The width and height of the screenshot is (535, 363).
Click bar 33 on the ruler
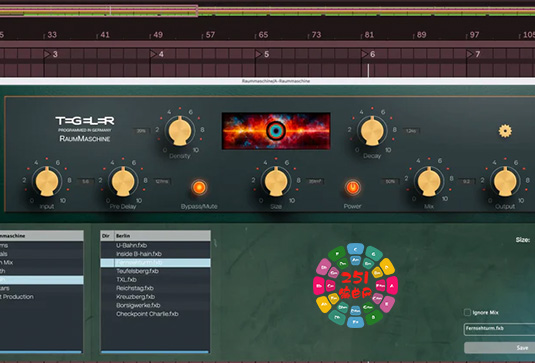click(52, 35)
